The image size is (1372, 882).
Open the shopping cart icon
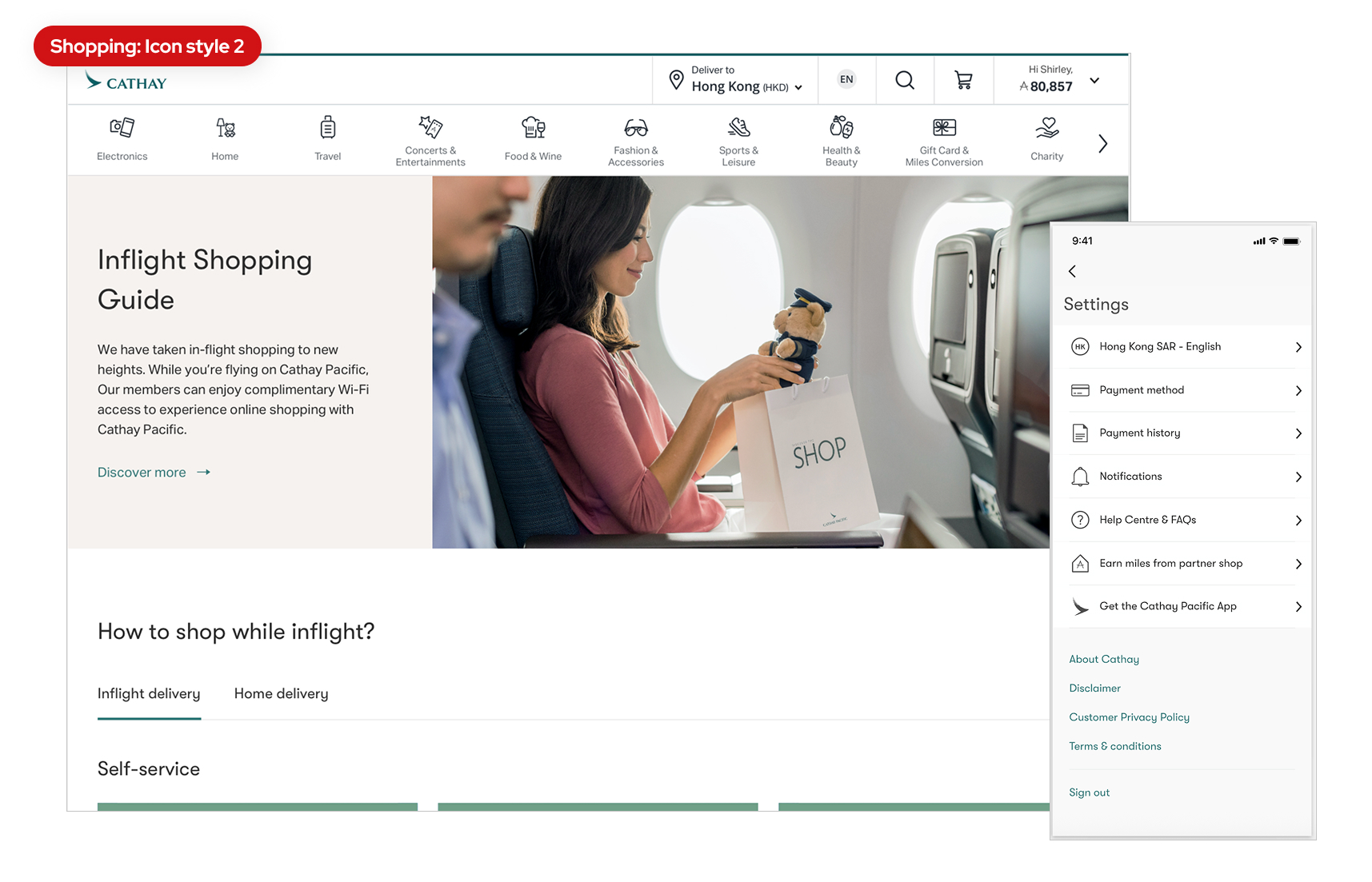[x=964, y=80]
